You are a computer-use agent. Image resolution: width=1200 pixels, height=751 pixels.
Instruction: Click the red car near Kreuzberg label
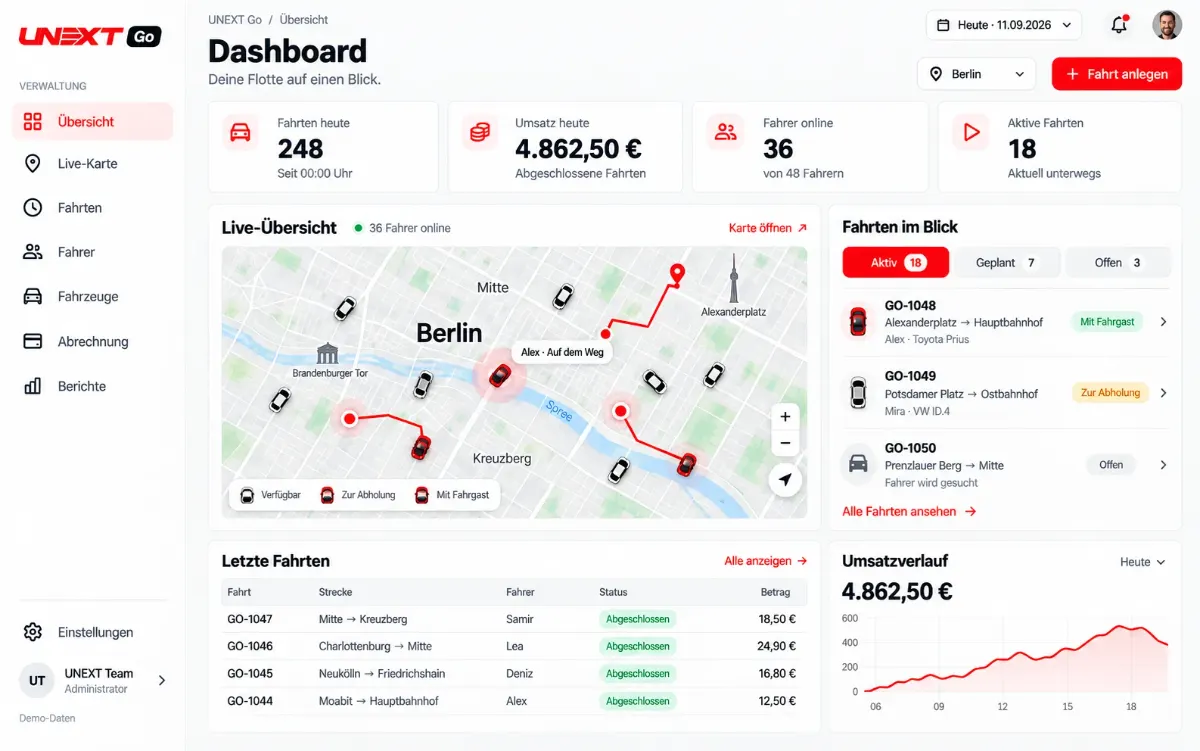(421, 447)
